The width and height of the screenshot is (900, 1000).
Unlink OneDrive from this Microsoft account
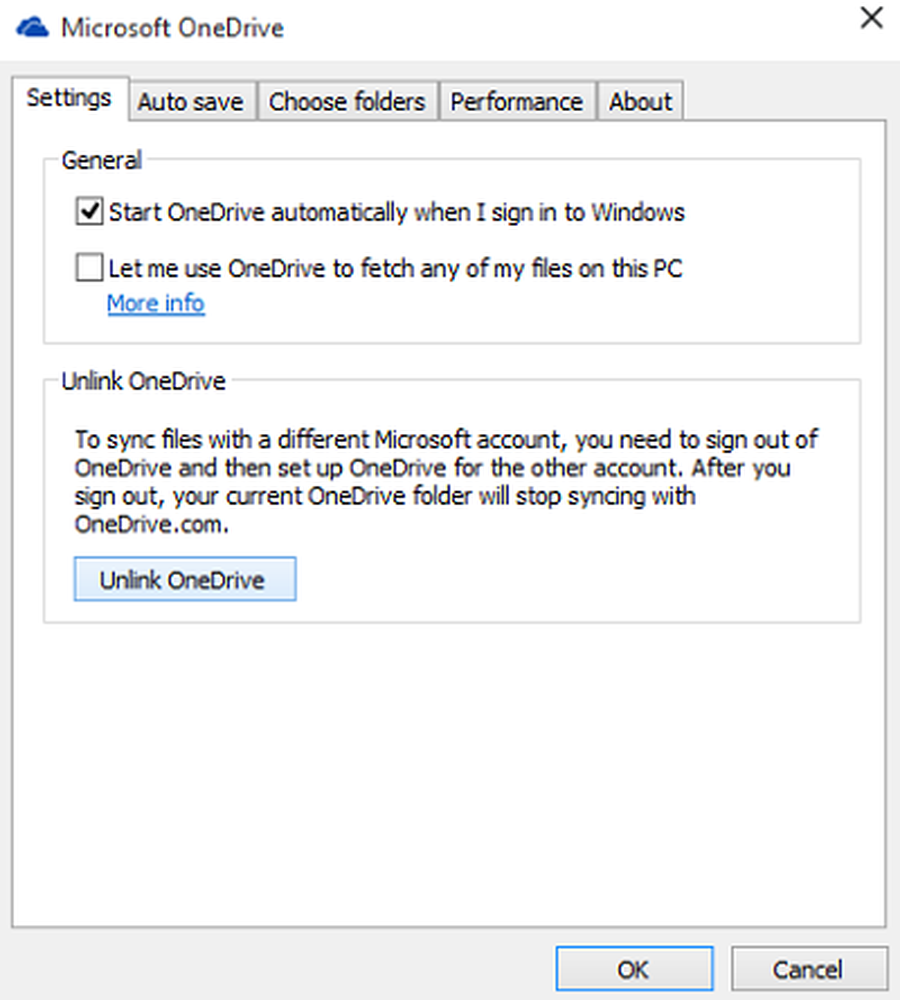(184, 579)
